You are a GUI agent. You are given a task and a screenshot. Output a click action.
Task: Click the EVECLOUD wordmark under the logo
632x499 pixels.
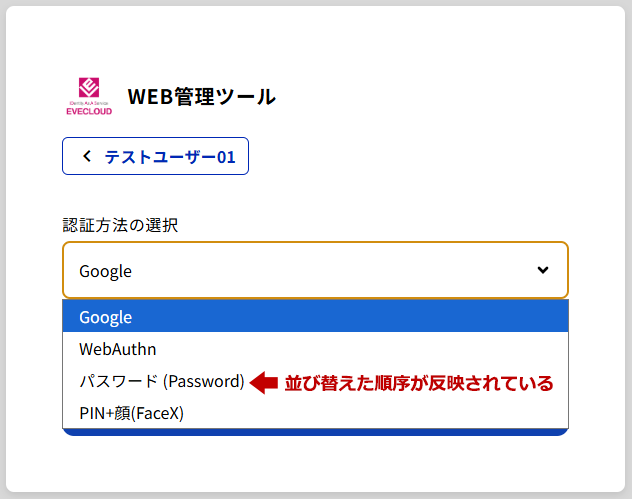click(x=89, y=111)
